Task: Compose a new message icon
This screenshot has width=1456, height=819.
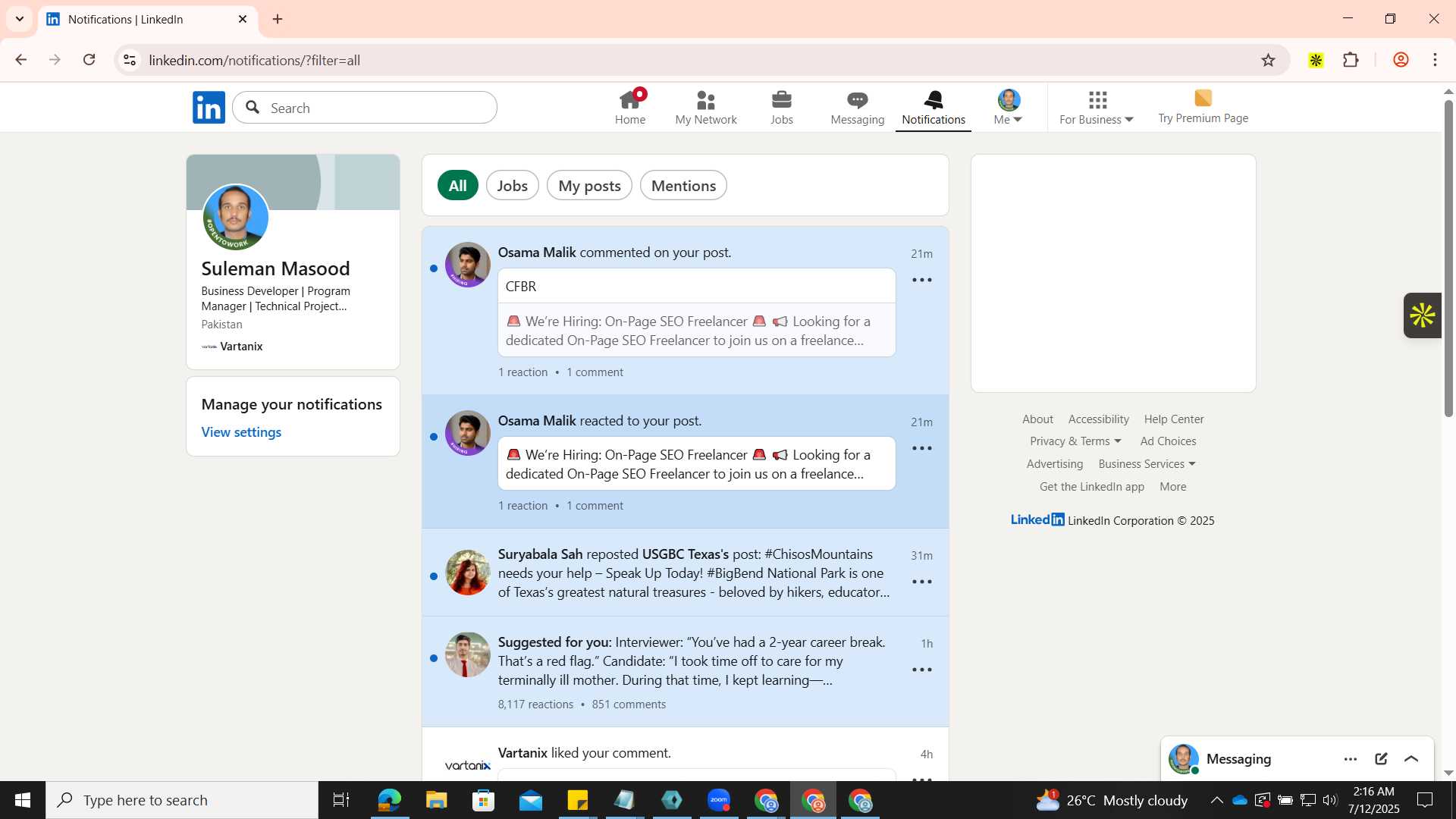Action: tap(1381, 759)
